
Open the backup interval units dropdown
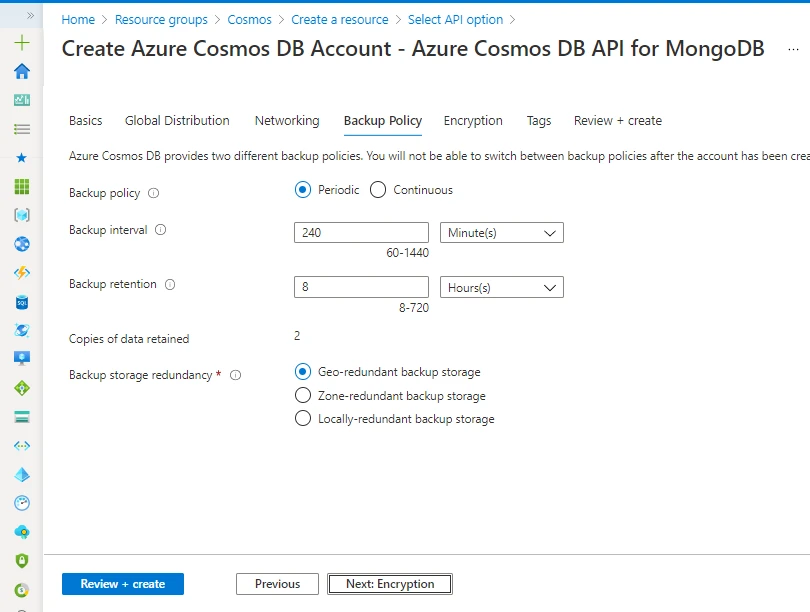501,232
